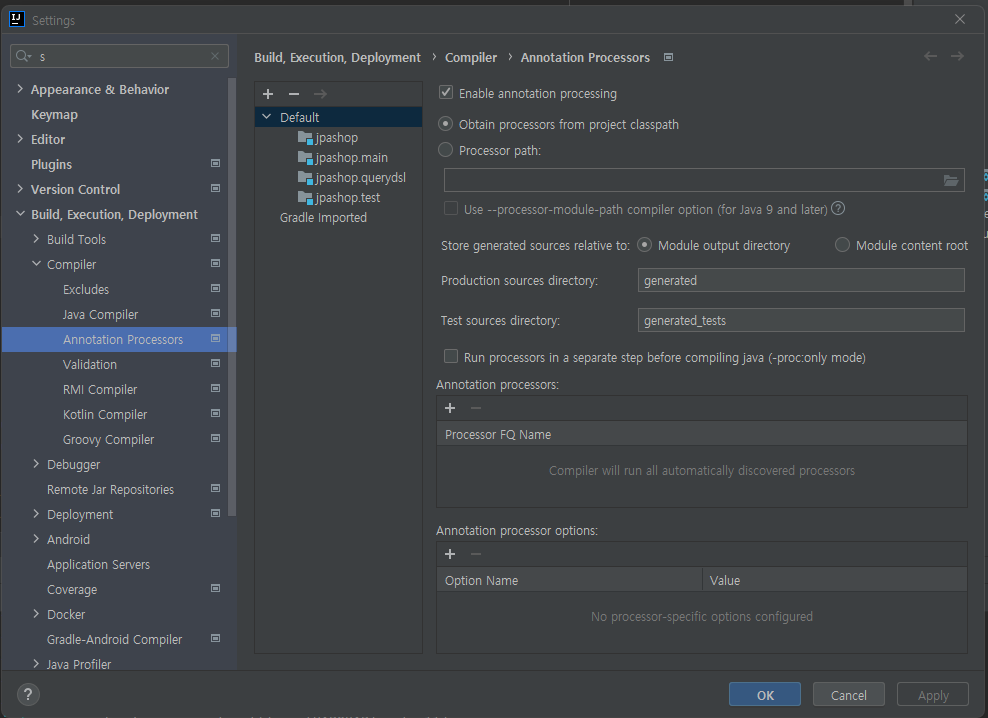The image size is (988, 718).
Task: Expand the Debugger node
Action: (36, 463)
